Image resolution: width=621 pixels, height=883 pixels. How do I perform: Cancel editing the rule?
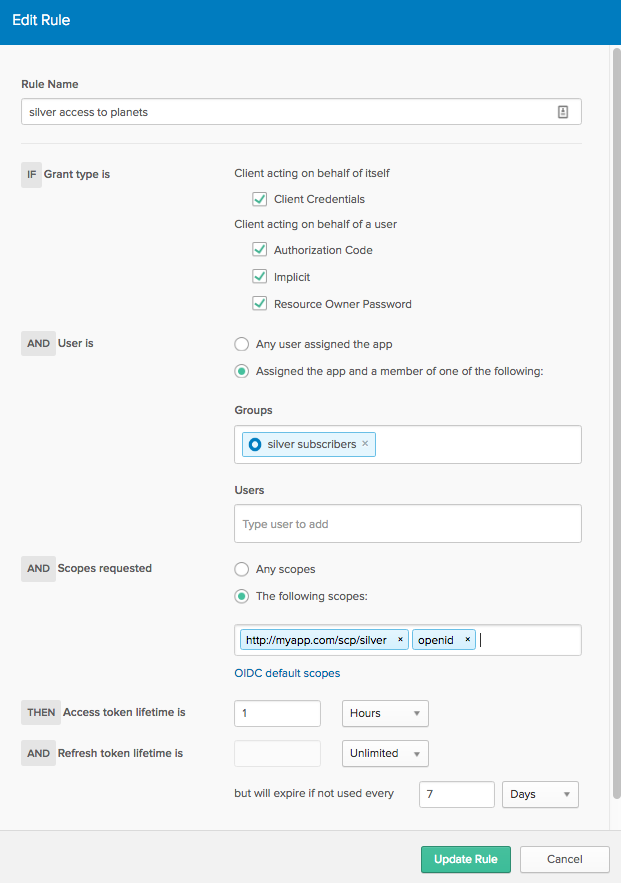(x=564, y=859)
